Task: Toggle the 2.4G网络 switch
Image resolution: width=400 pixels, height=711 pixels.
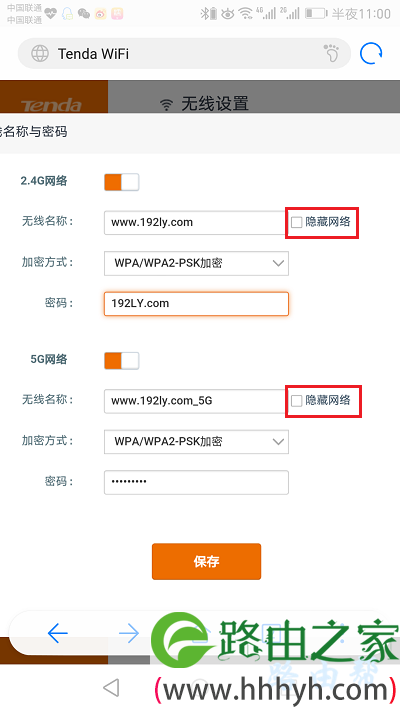Action: [122, 182]
